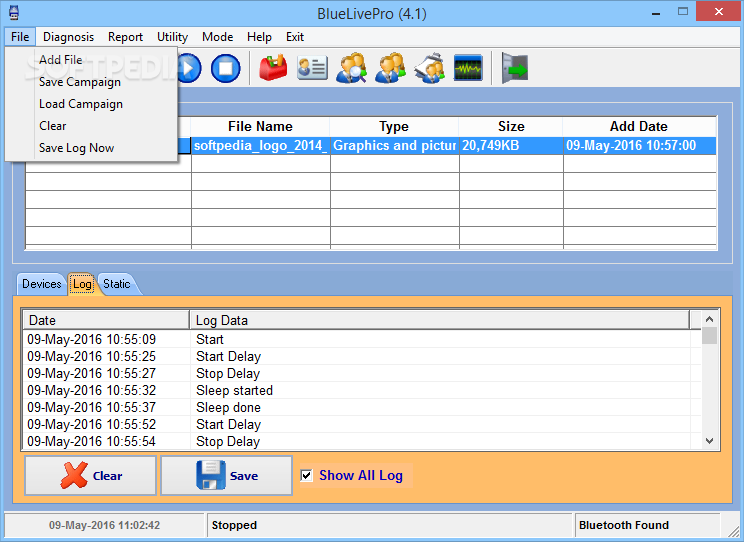The image size is (744, 542).
Task: Click the users group icon
Action: 391,68
